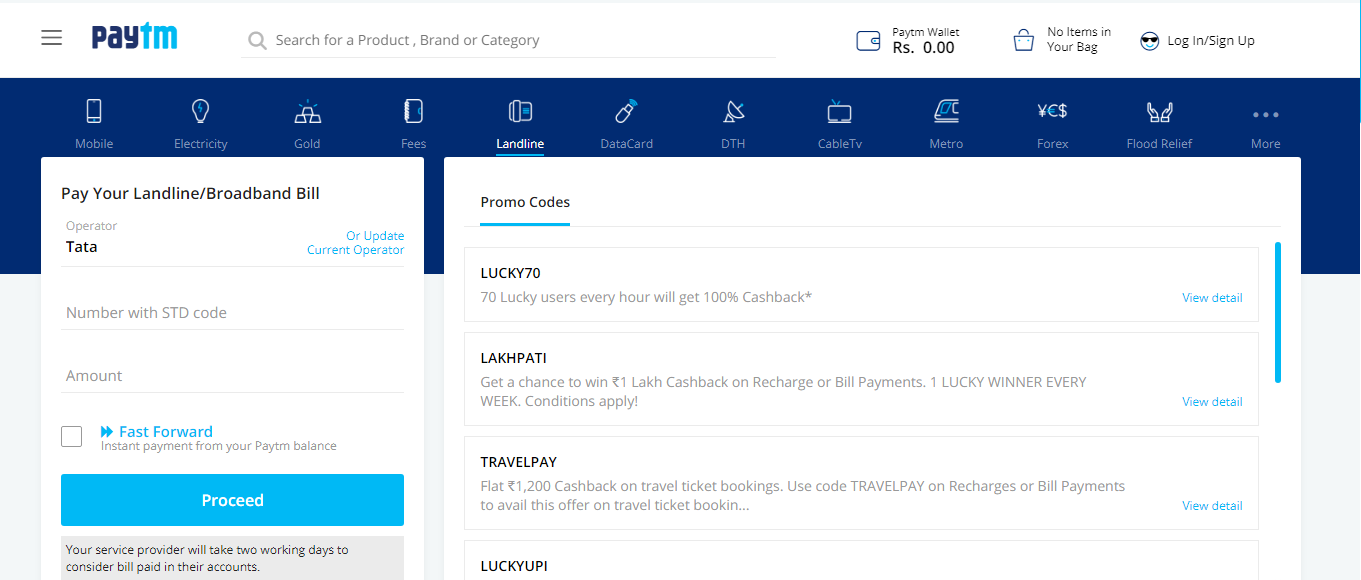
Task: Click the Proceed button
Action: [232, 500]
